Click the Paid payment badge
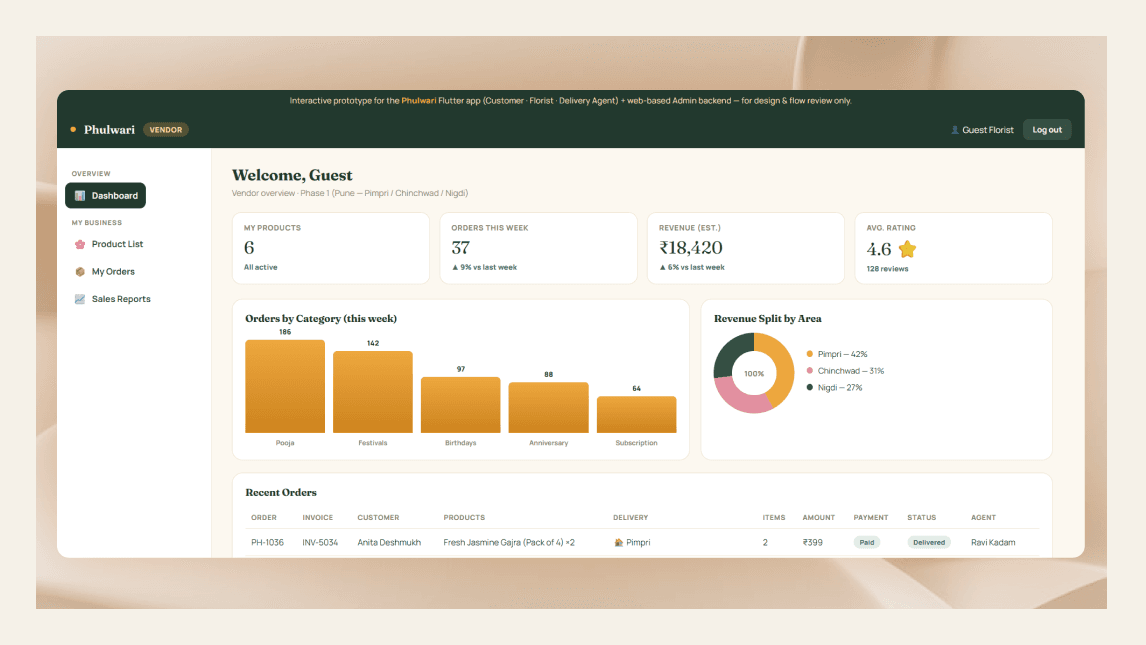This screenshot has width=1146, height=645. coord(867,543)
